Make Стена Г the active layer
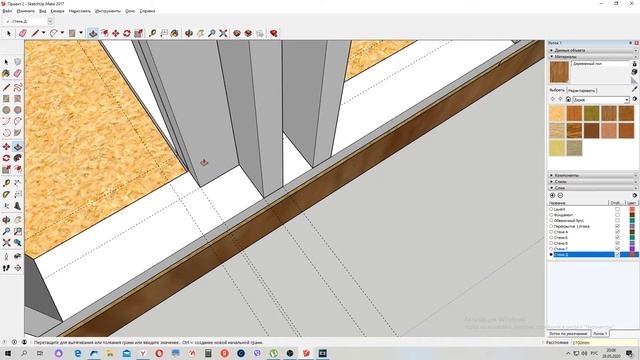 click(551, 249)
